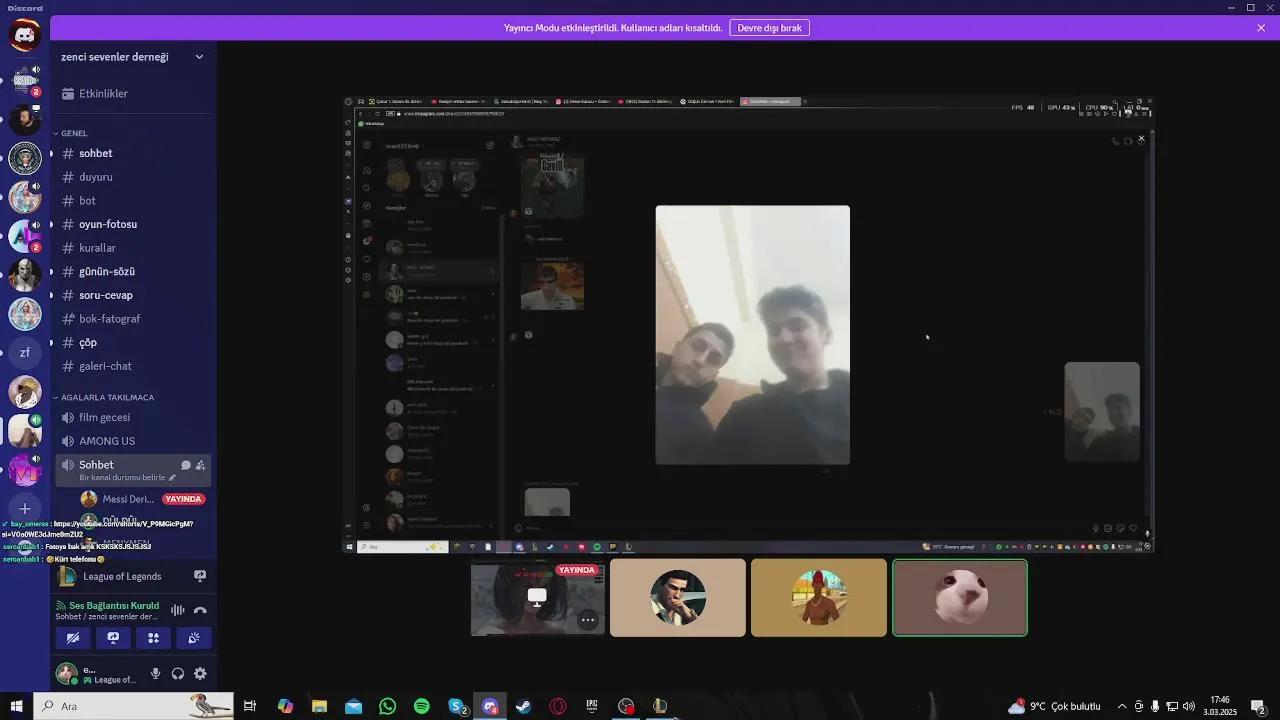Open Spotify from the taskbar

[x=421, y=706]
